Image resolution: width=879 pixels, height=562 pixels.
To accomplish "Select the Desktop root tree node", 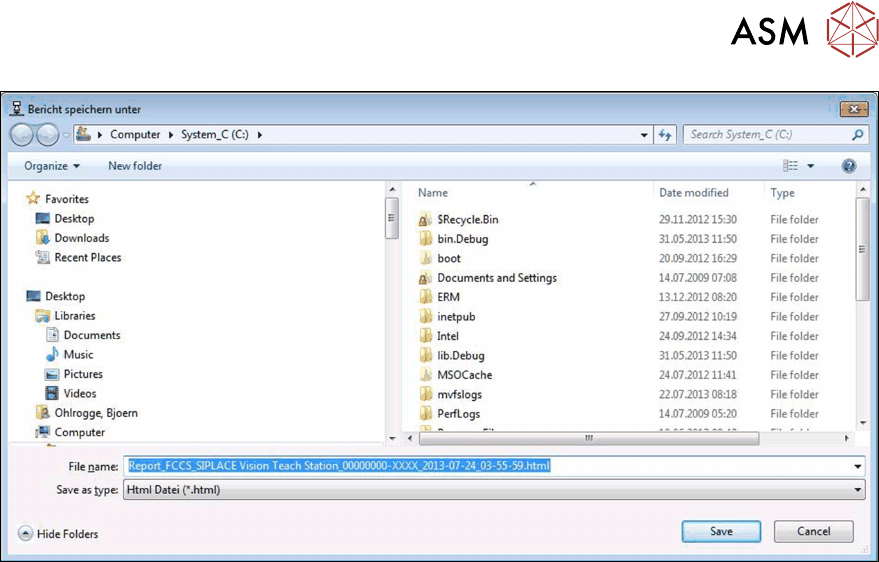I will point(65,296).
